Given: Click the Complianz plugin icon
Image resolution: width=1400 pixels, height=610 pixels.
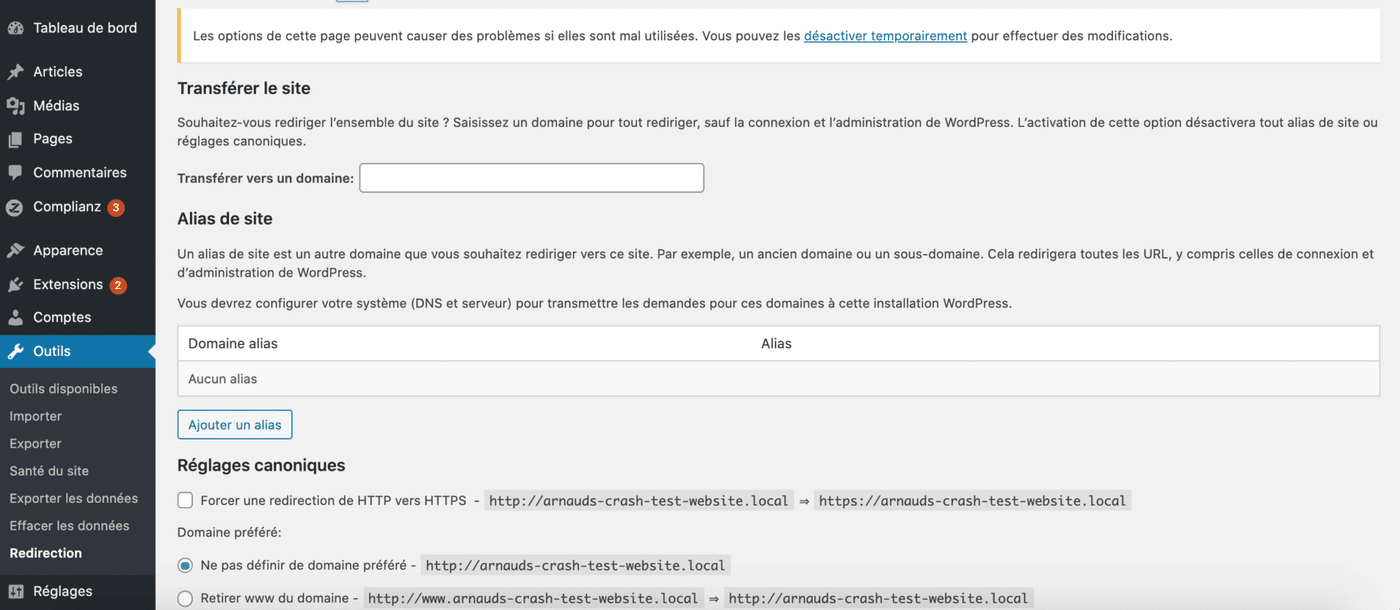Looking at the screenshot, I should (15, 208).
